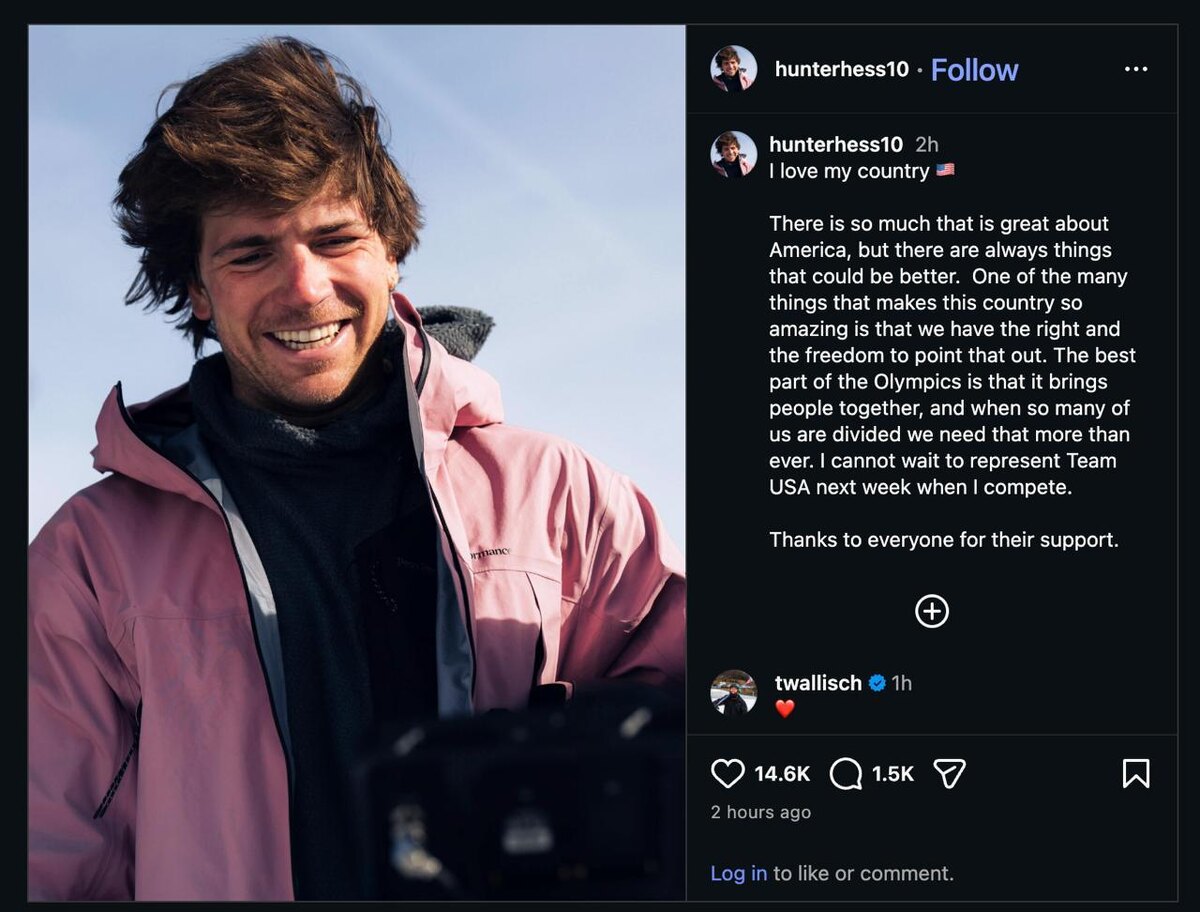
Task: Open the hunterhess10 avatar in the post header
Action: [733, 69]
